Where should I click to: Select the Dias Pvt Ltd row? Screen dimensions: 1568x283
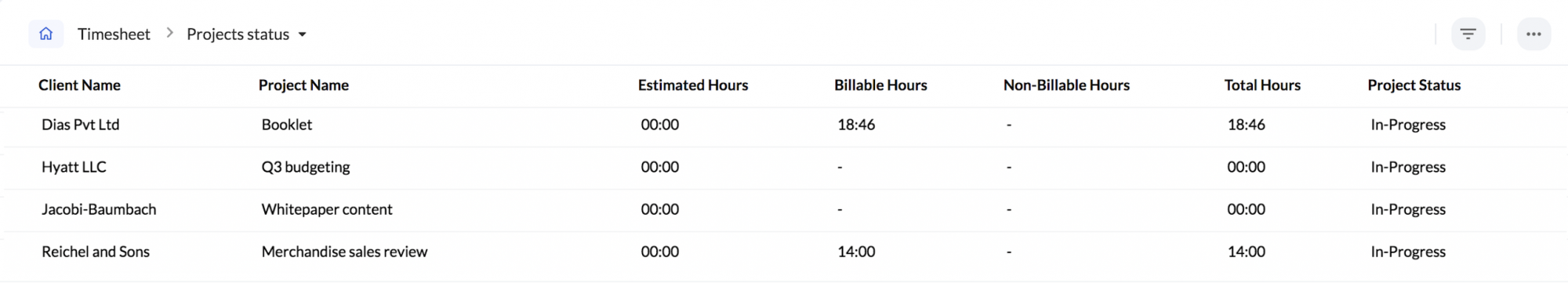click(784, 125)
